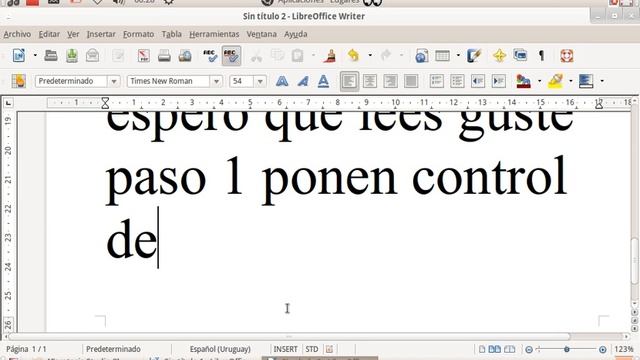Click Español (Uruguay) language status
The image size is (640, 360).
point(220,349)
